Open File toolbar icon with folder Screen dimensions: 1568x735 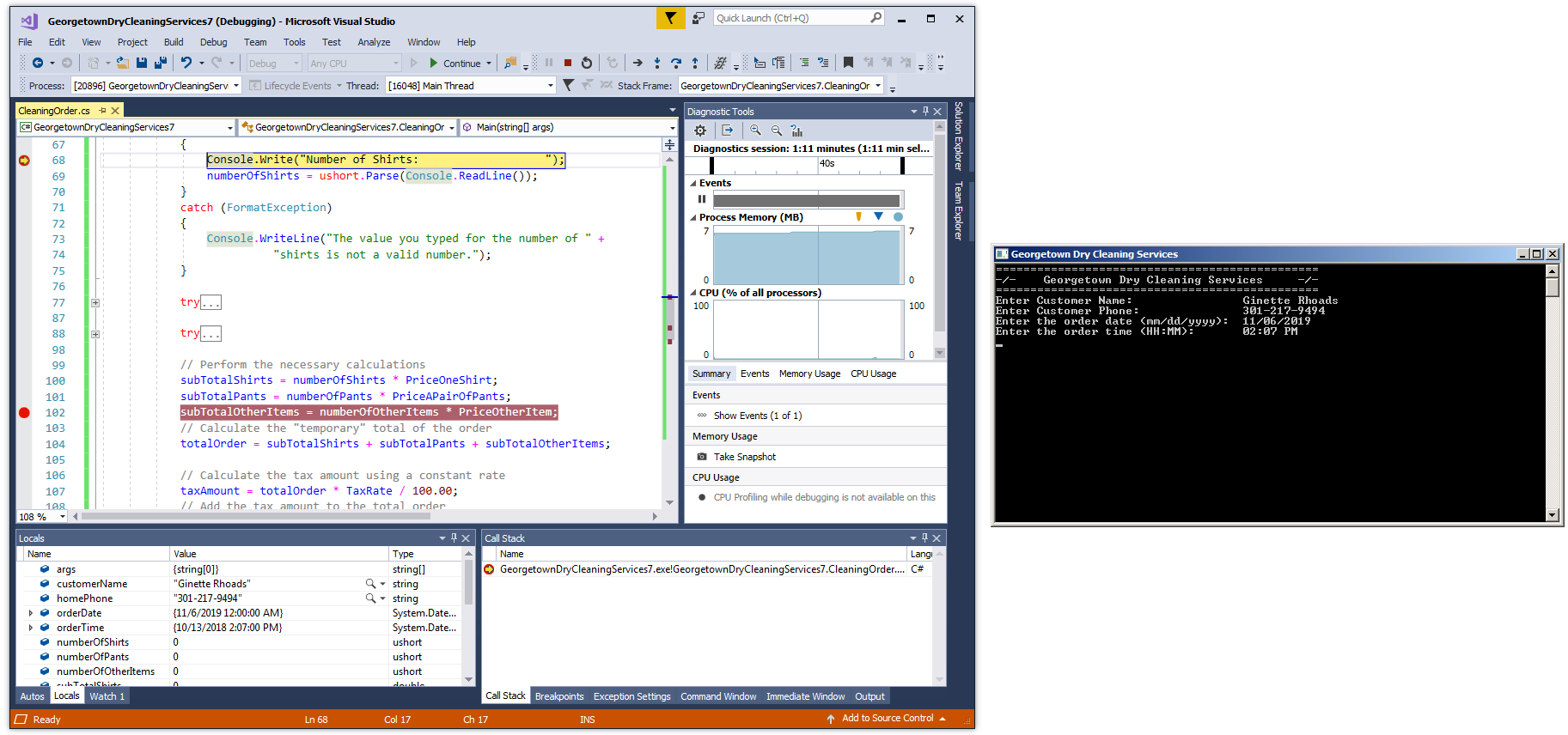tap(123, 63)
